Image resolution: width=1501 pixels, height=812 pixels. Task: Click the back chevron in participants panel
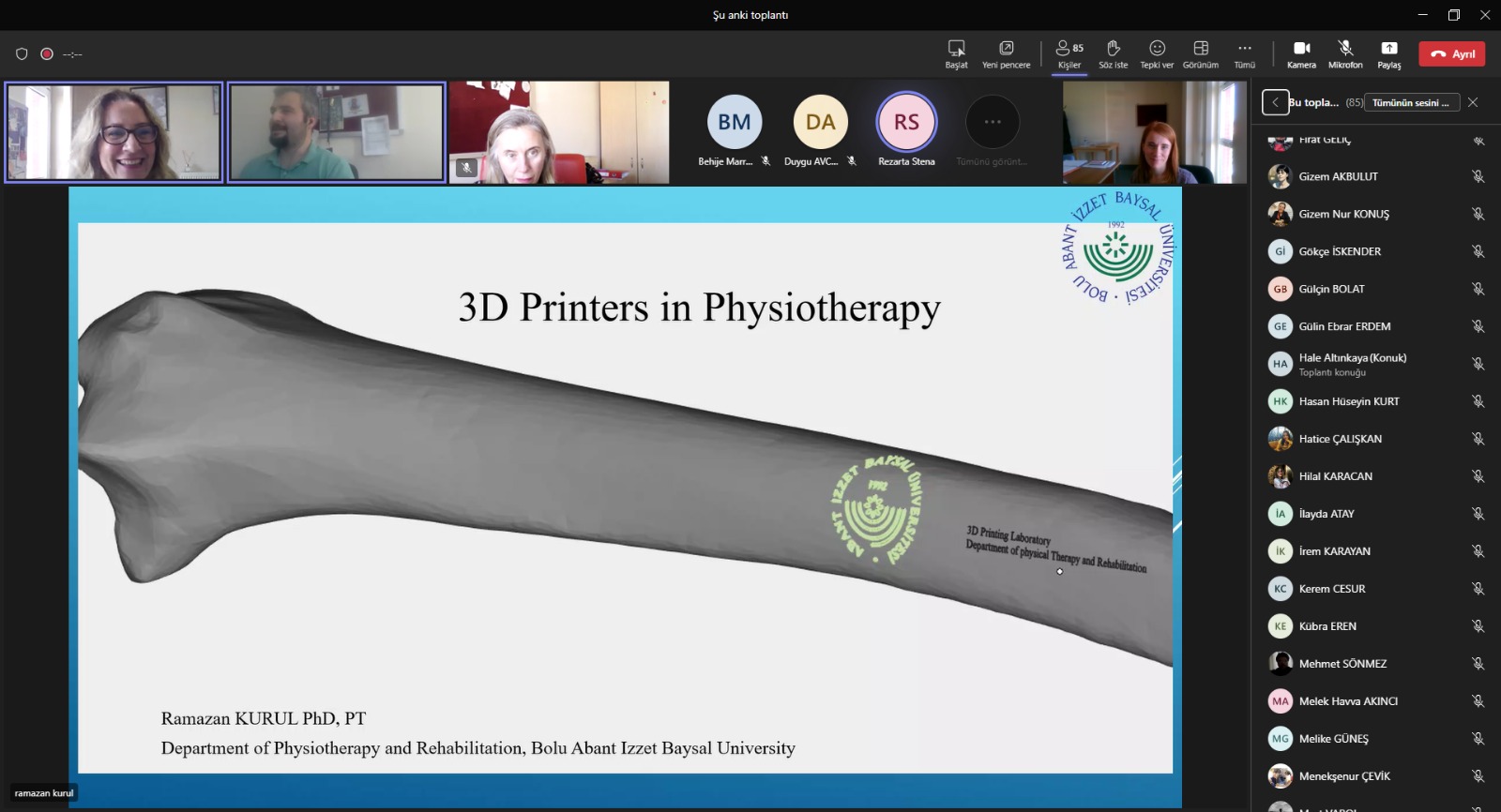(1275, 102)
